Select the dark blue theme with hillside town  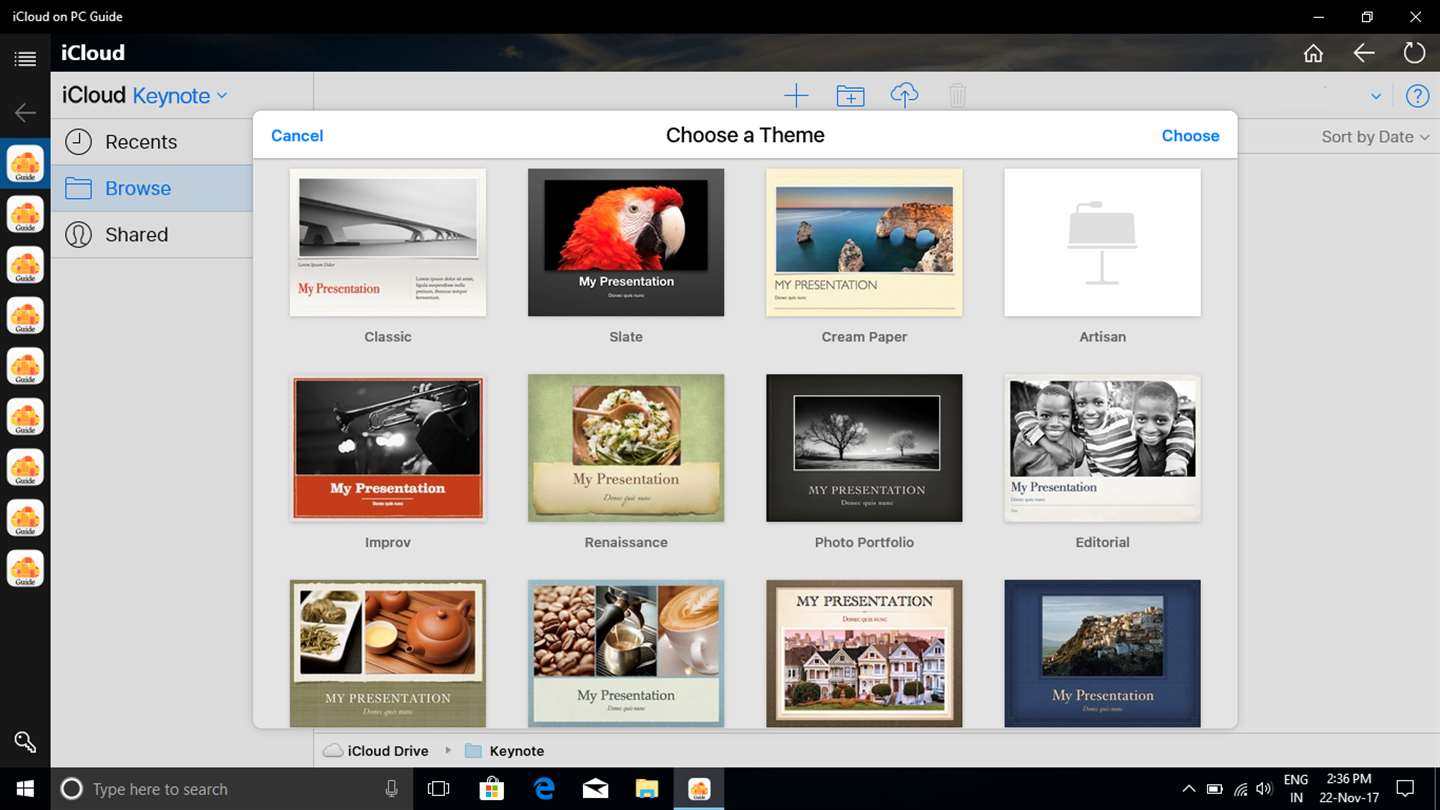click(x=1102, y=653)
